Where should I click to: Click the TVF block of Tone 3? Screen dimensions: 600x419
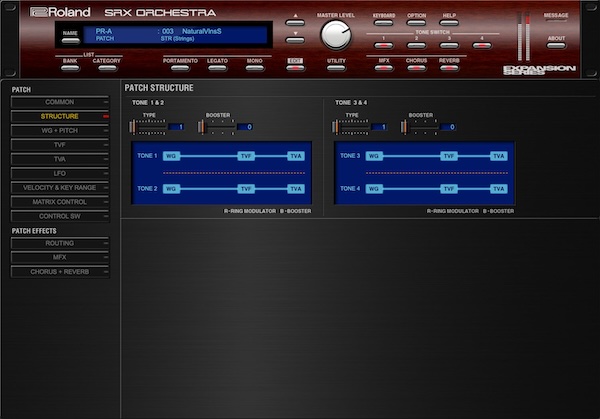449,156
